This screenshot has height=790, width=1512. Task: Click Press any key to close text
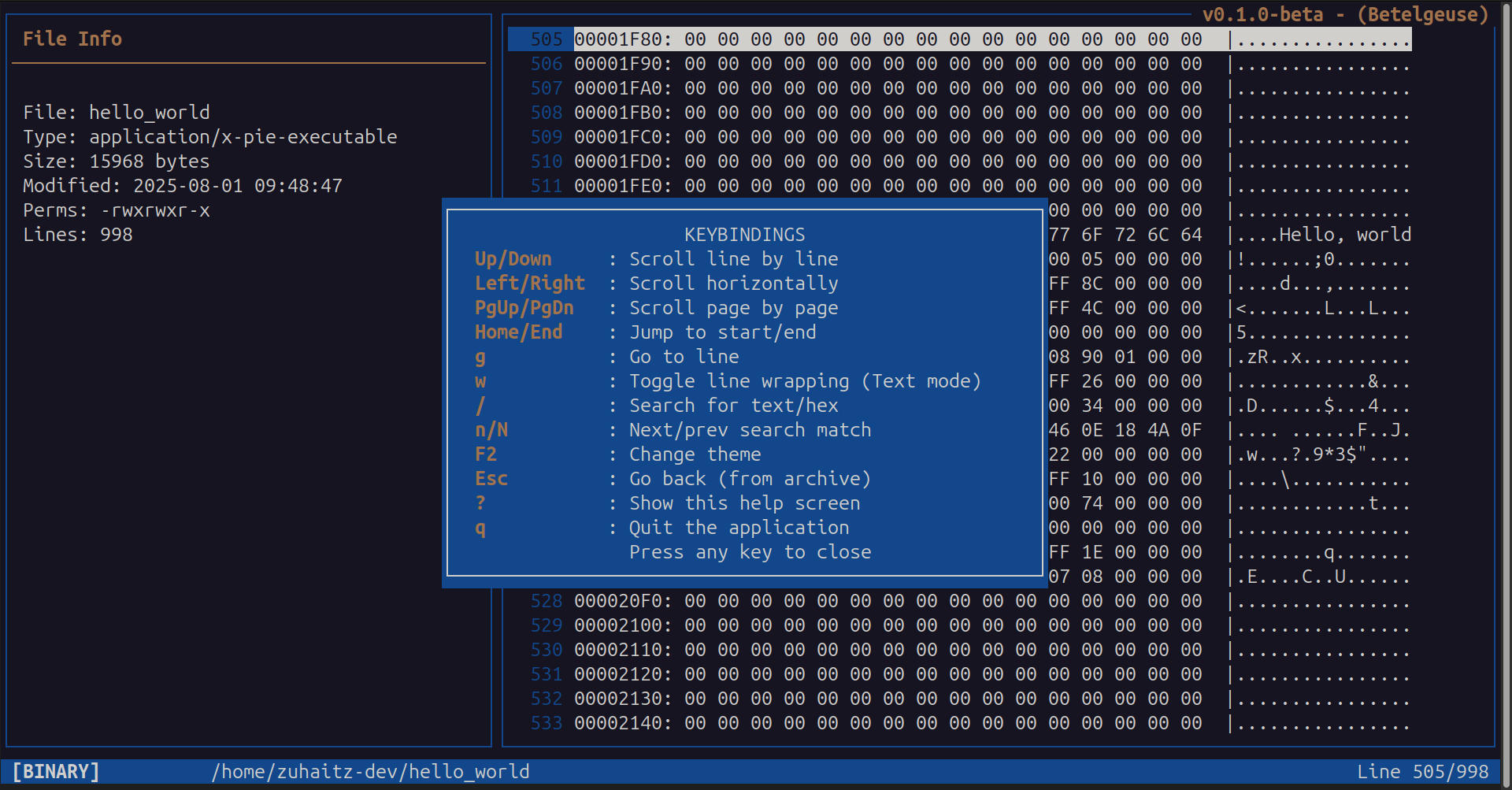click(x=750, y=552)
